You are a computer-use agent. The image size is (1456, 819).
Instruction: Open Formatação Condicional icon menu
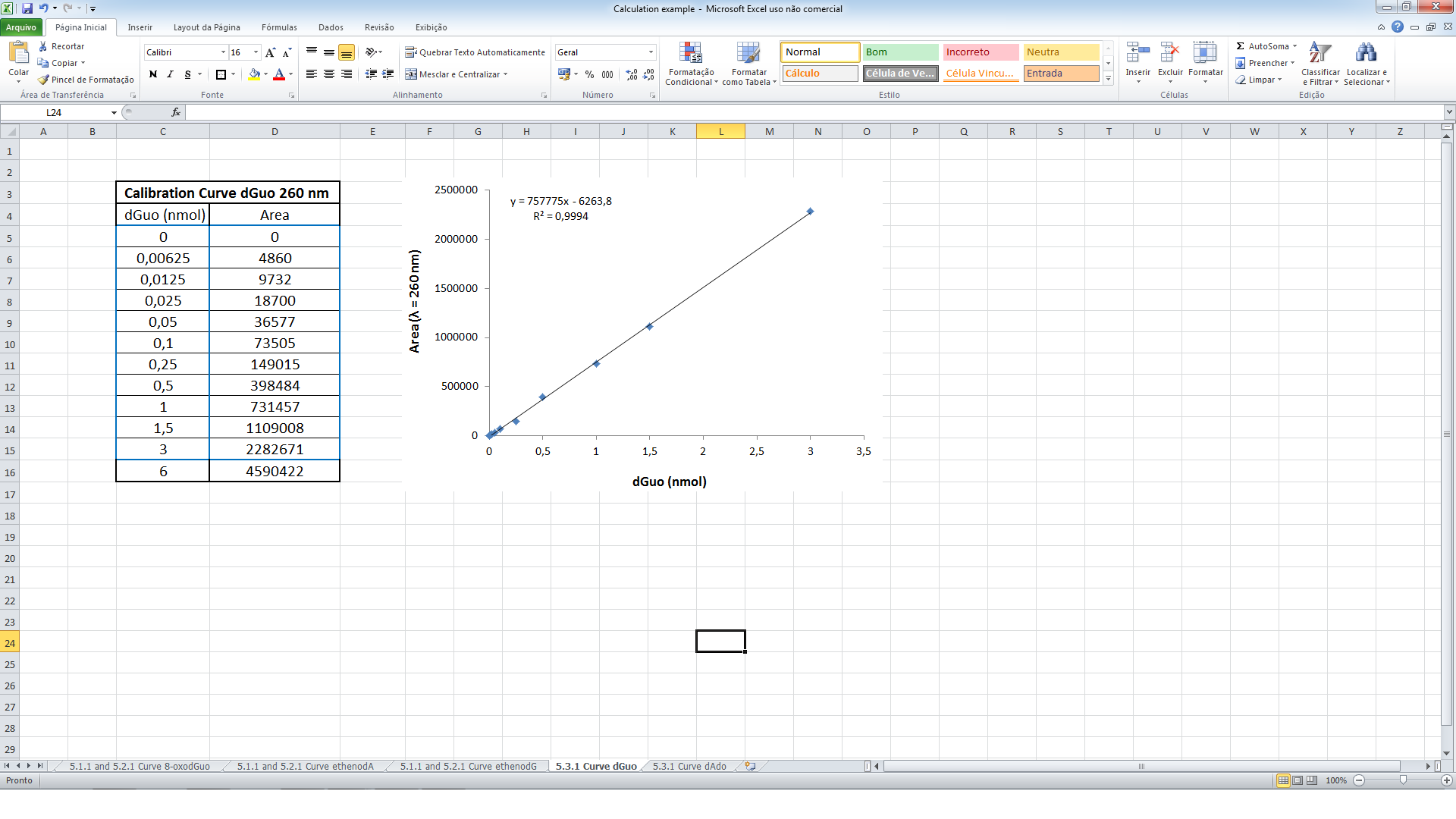[x=690, y=54]
